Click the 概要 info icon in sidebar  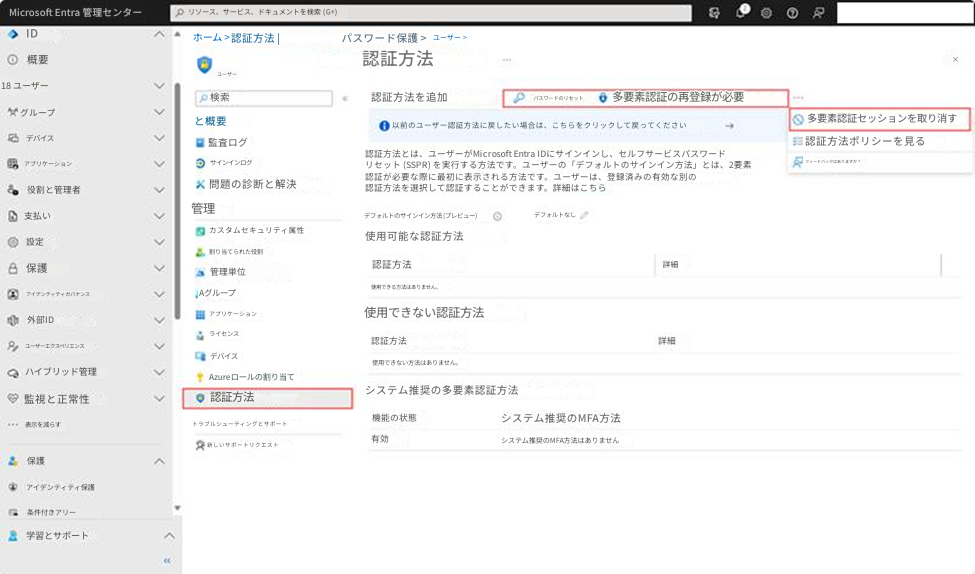point(12,60)
